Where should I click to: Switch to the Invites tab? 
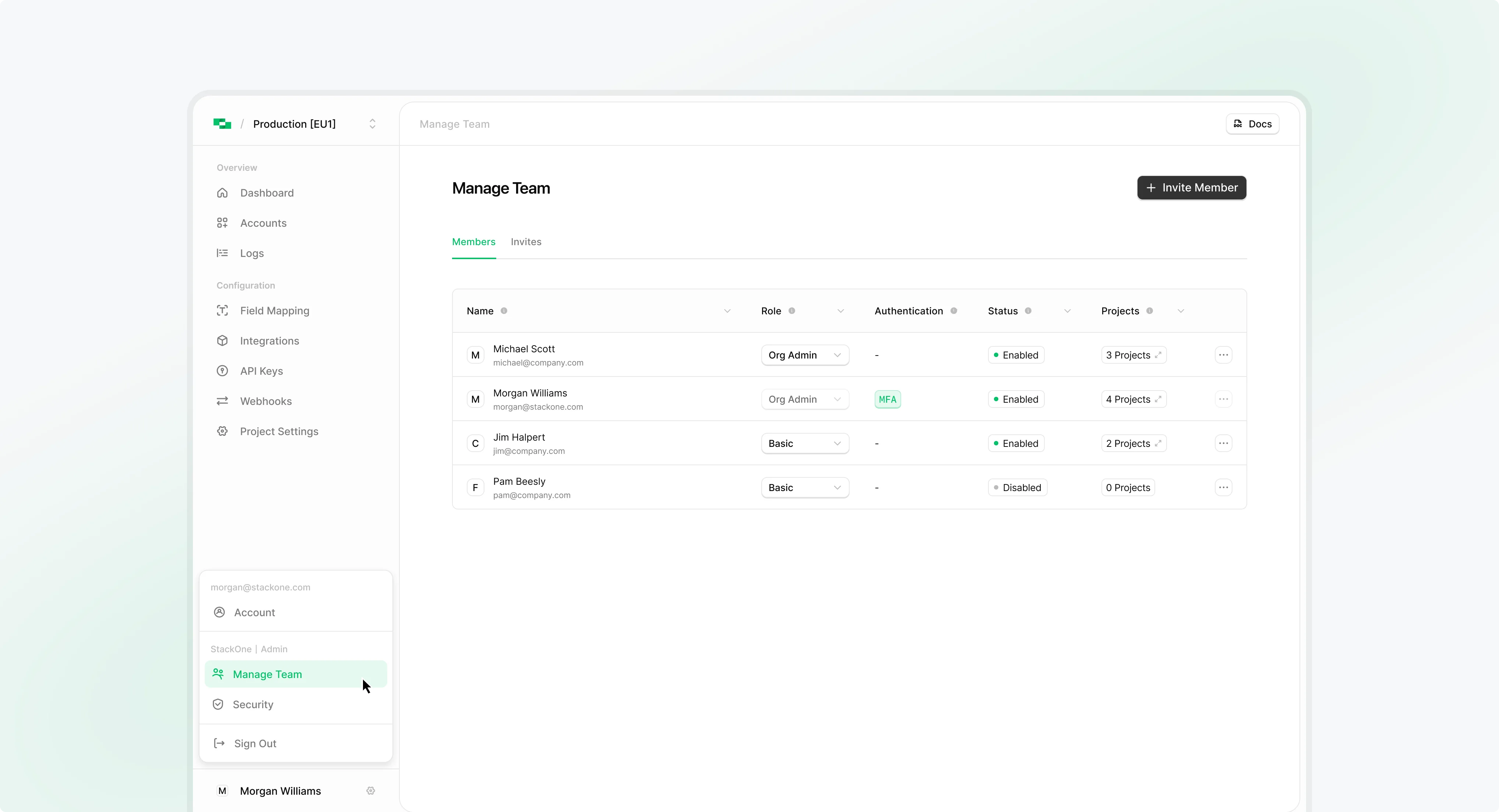[525, 241]
